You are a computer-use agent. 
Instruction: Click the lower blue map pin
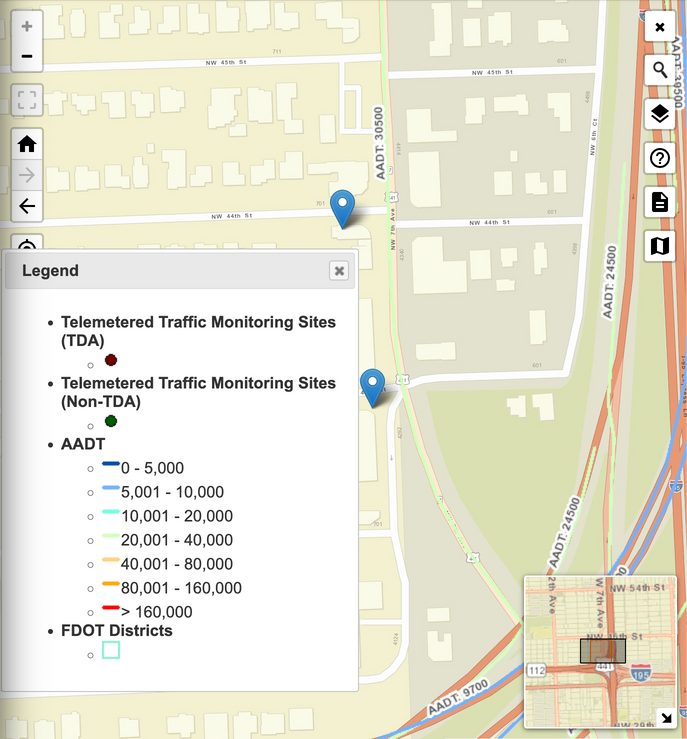(x=373, y=386)
